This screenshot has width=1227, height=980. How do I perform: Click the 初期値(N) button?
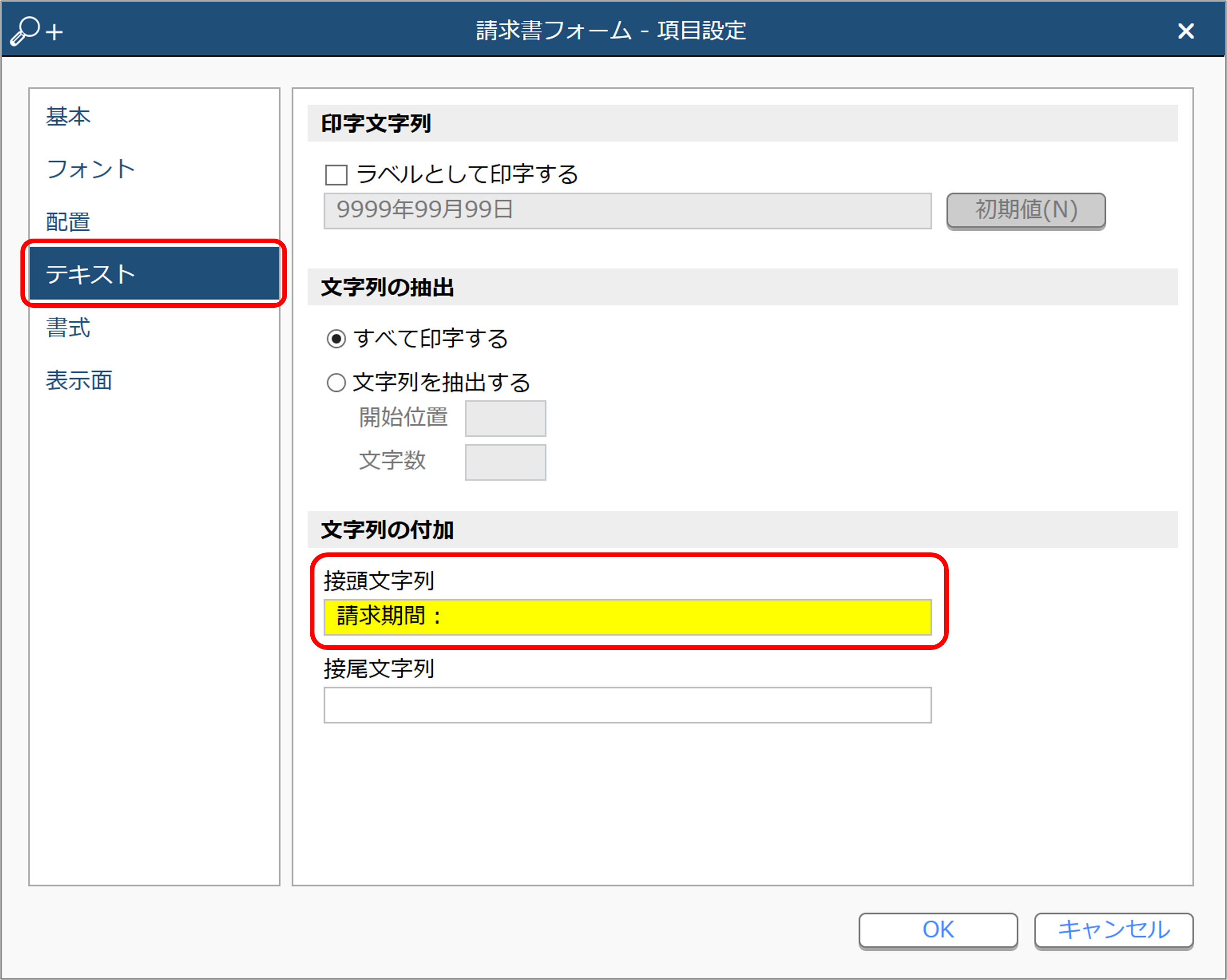click(1025, 210)
